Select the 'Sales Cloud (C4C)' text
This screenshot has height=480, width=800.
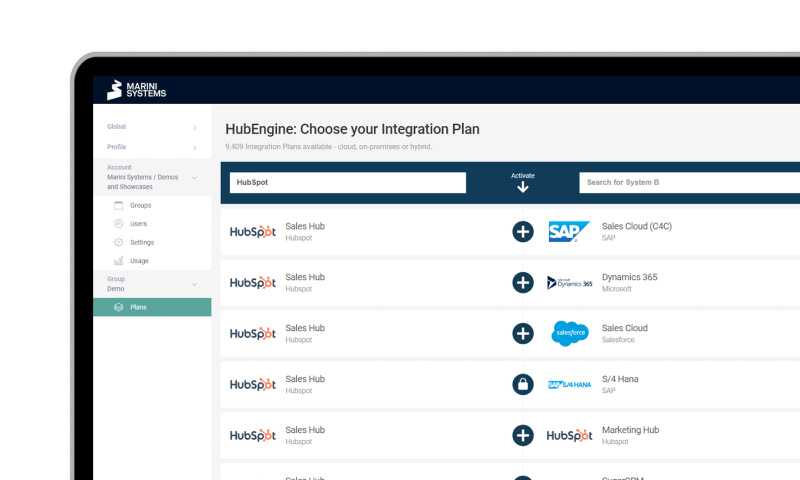point(637,226)
